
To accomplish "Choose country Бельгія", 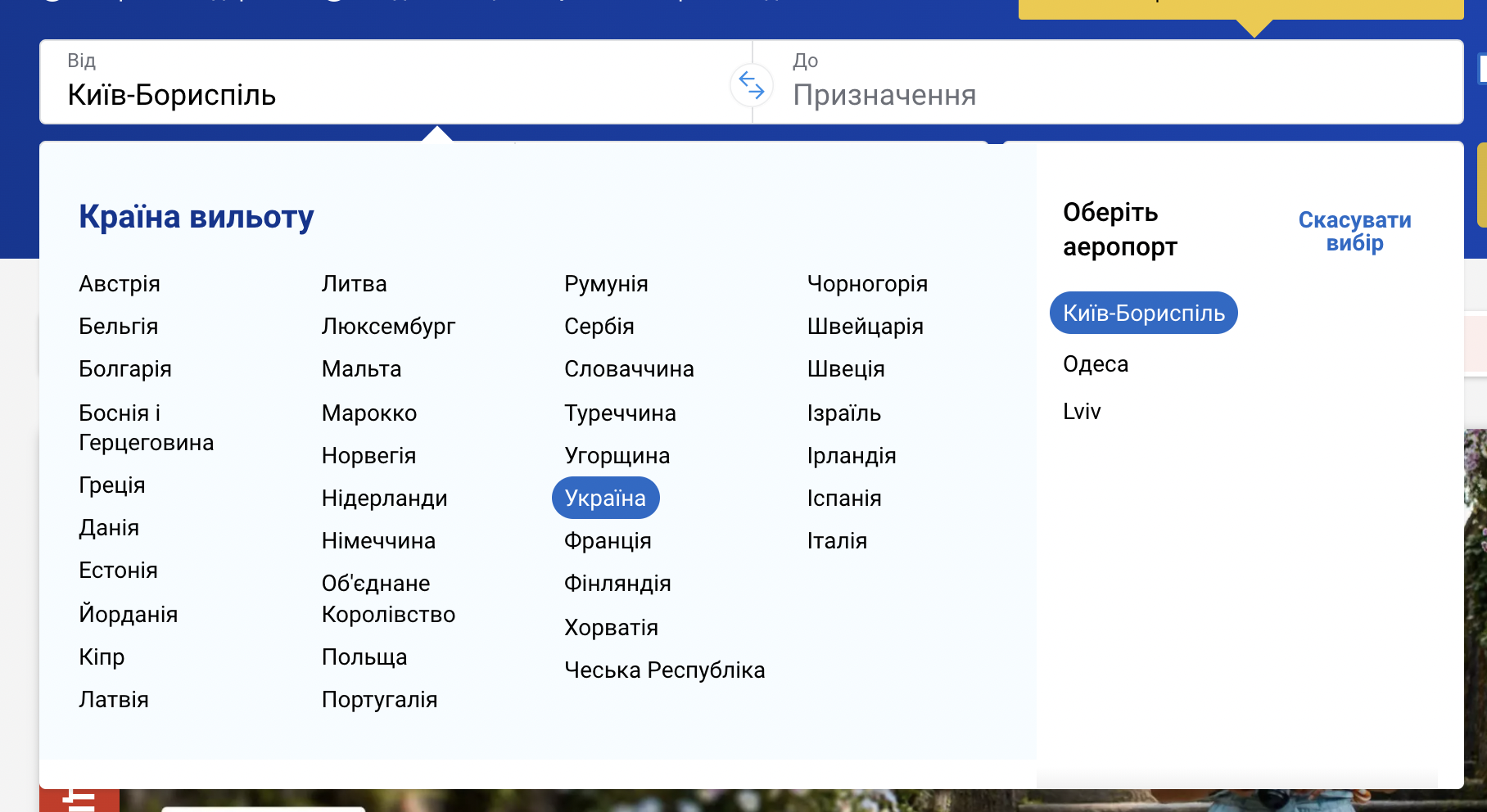I will coord(119,327).
